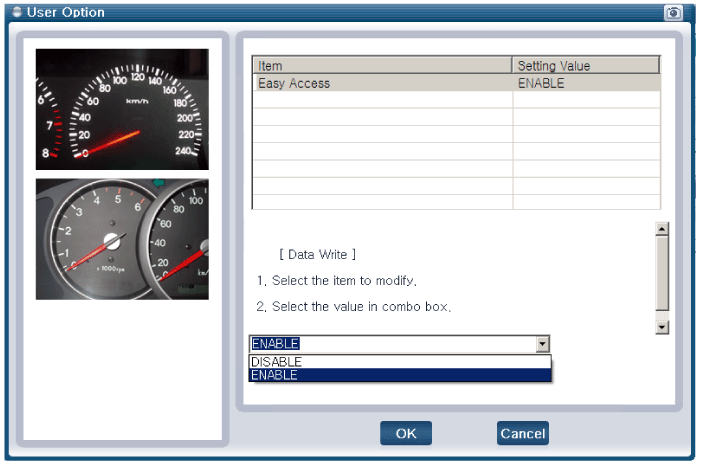Select the speedometer km/h gauge image
Image resolution: width=701 pixels, height=465 pixels.
click(122, 109)
